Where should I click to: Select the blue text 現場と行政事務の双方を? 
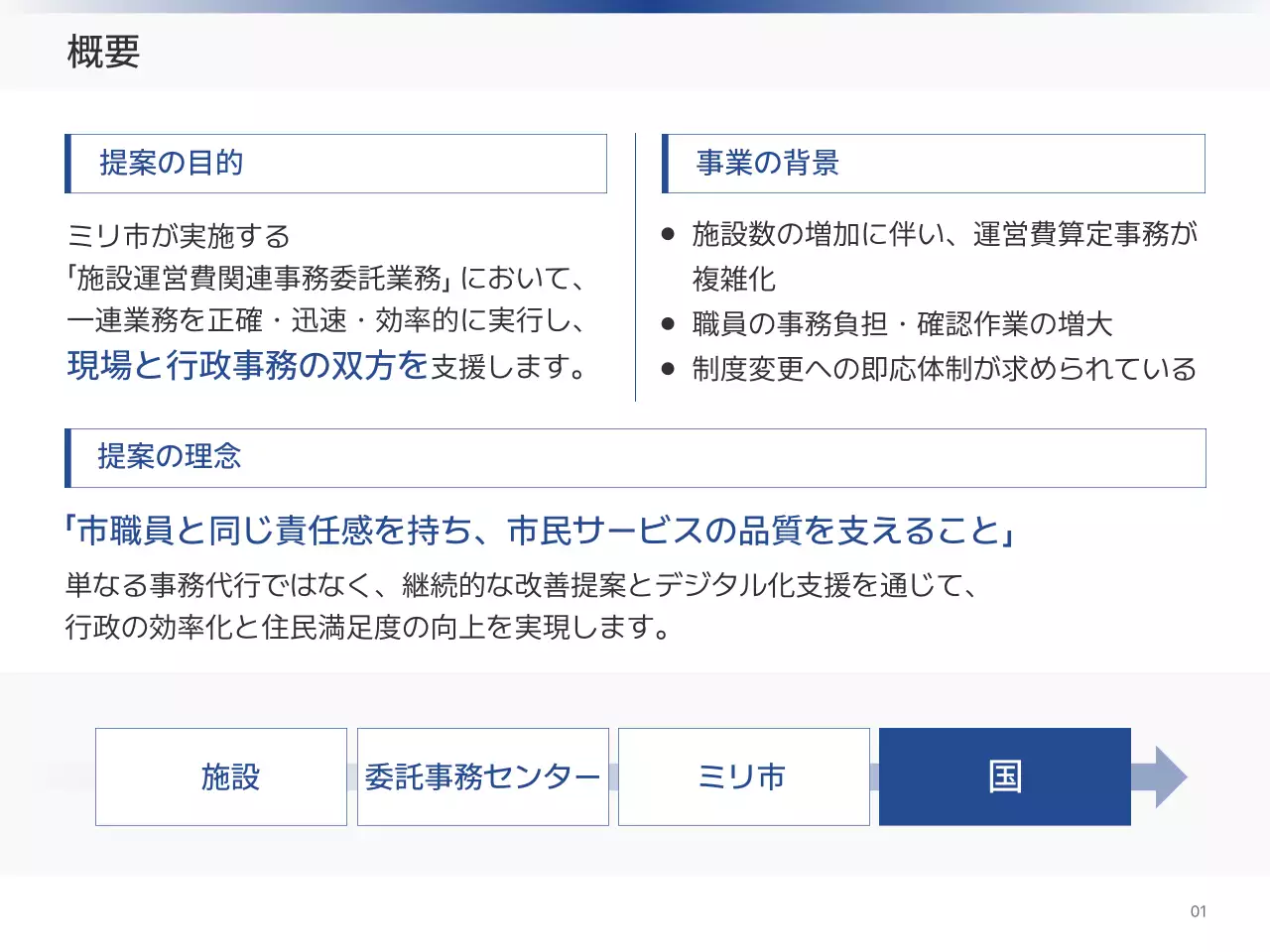[x=243, y=364]
